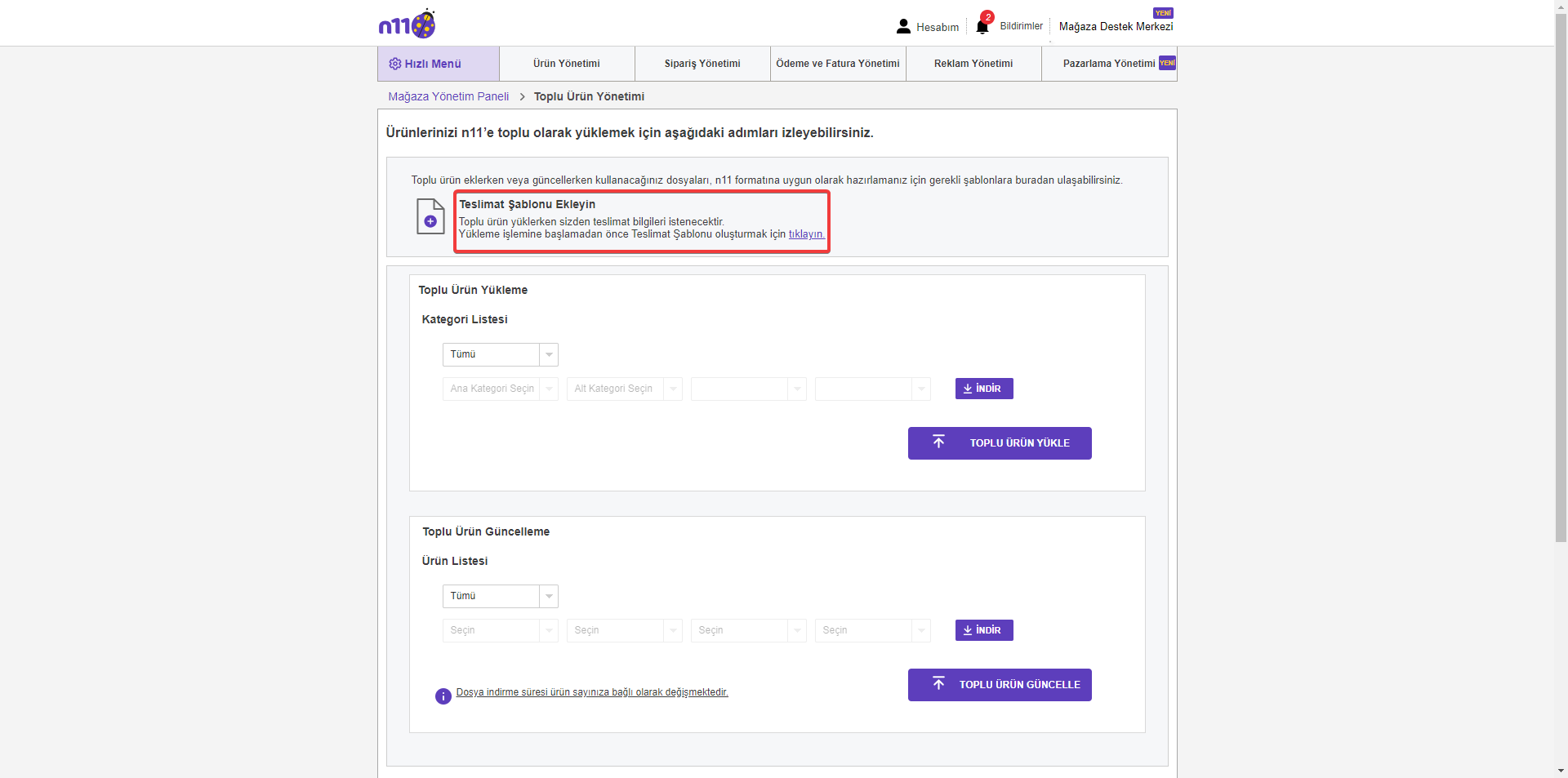This screenshot has height=778, width=1568.
Task: Open the Hızlı Menü tab
Action: (439, 64)
